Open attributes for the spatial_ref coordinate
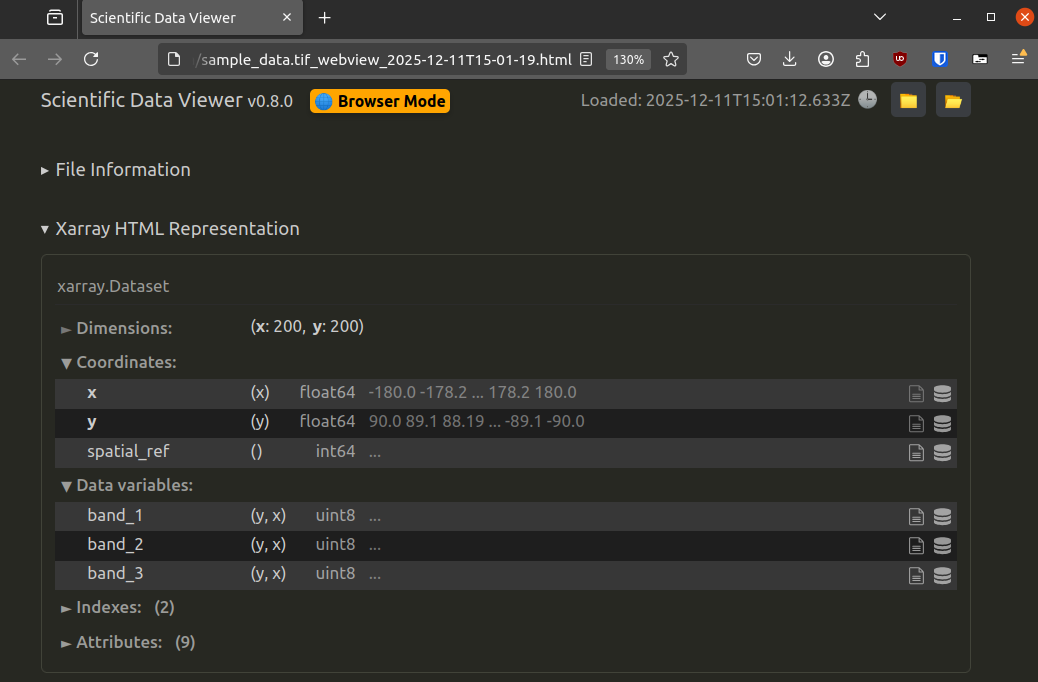This screenshot has width=1038, height=682. tap(917, 452)
